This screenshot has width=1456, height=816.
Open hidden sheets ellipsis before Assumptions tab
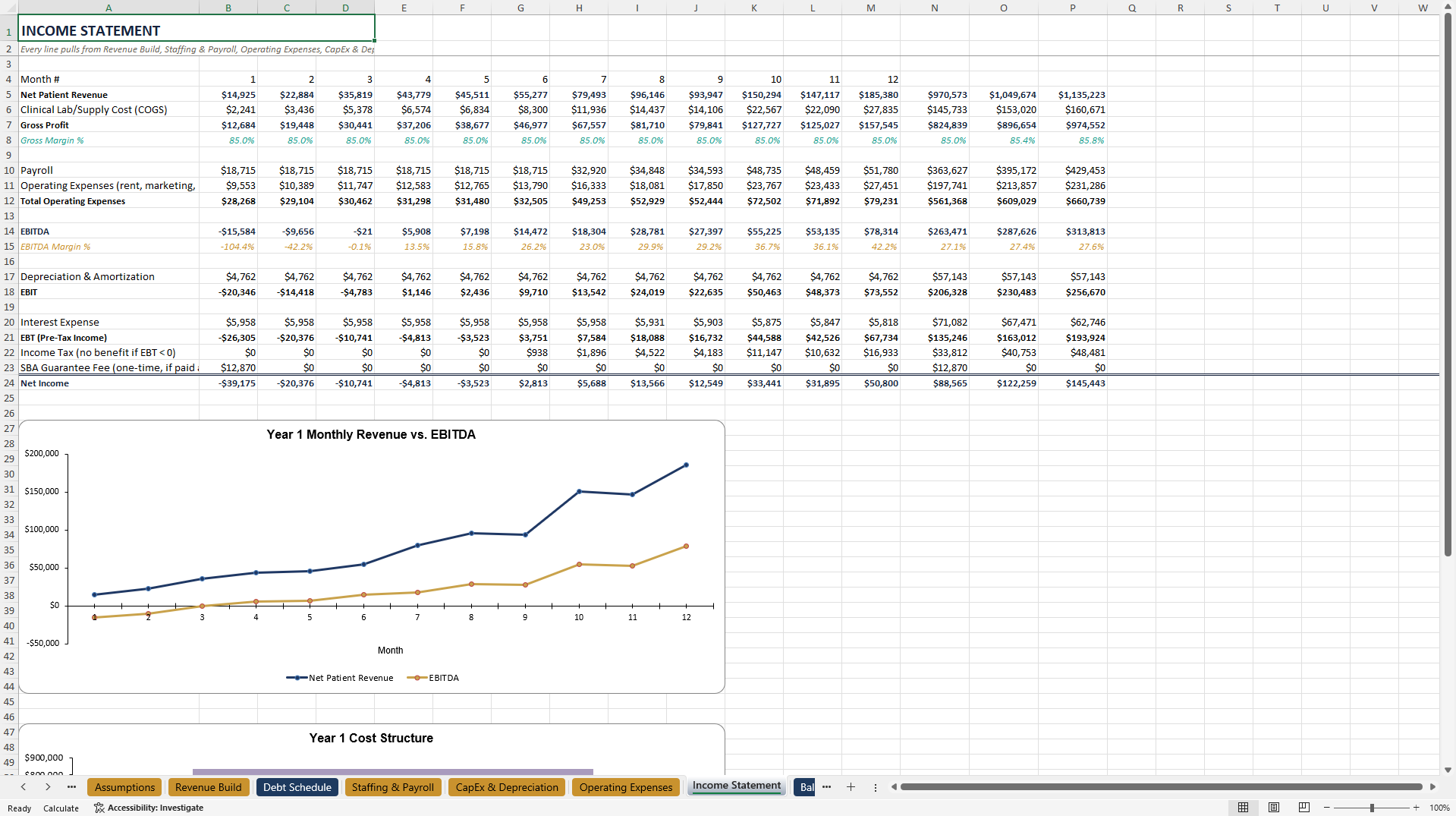71,787
